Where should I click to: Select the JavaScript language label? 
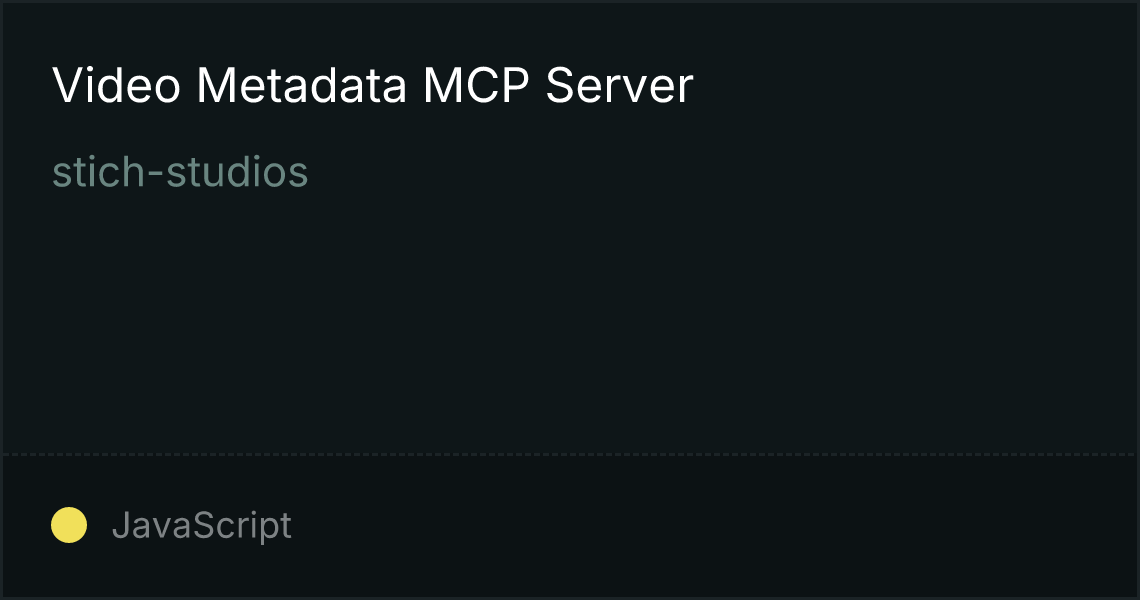pos(201,525)
